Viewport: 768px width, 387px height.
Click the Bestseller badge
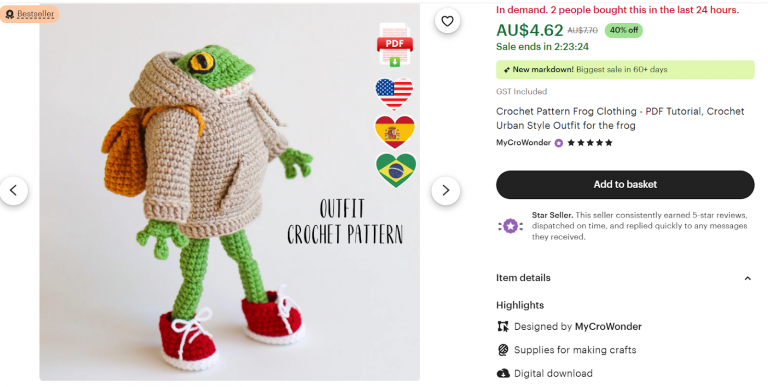(x=29, y=14)
